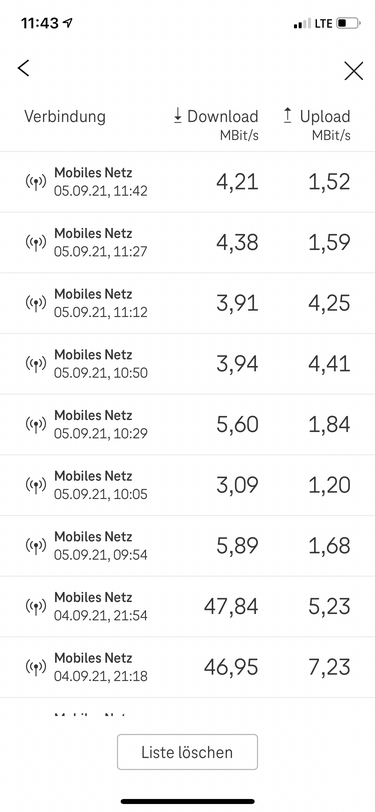Close the results list with X
375x812 pixels.
click(353, 70)
